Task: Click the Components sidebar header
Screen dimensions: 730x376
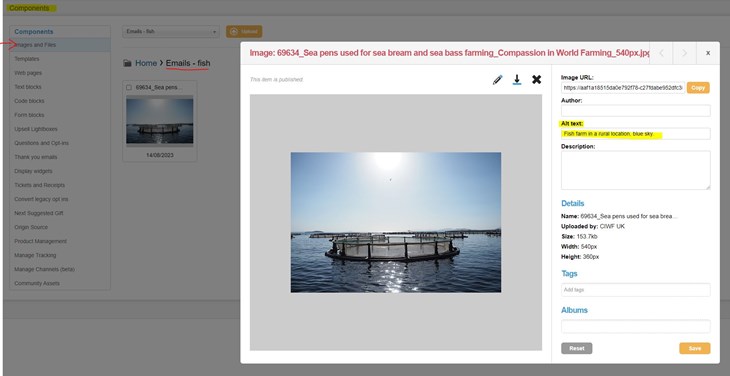Action: [34, 32]
